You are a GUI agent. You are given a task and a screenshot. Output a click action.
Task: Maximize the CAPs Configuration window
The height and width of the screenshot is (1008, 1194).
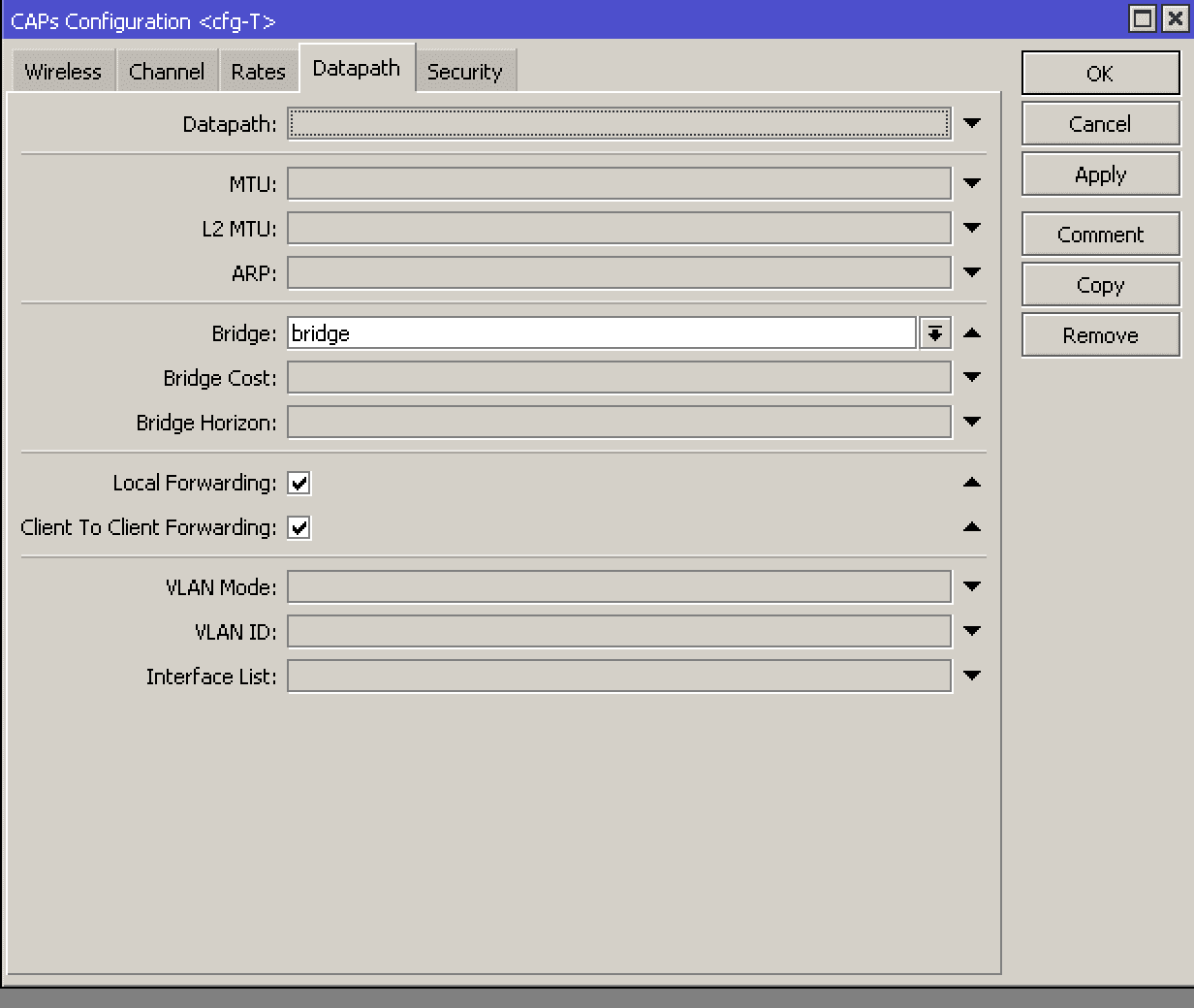coord(1144,19)
